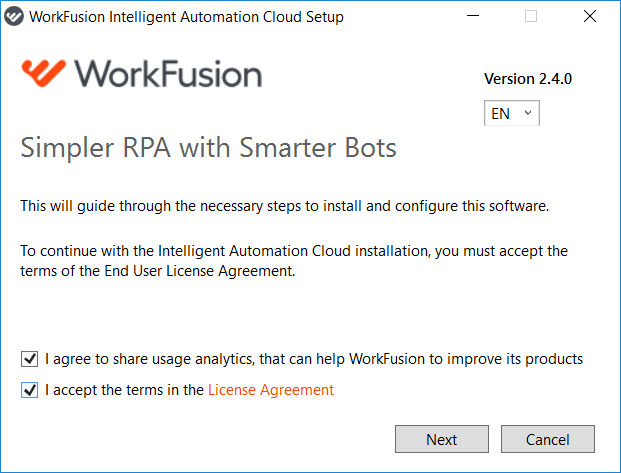Click the WorkFusion title bar app icon
Screen dimensions: 621x473
pos(14,17)
